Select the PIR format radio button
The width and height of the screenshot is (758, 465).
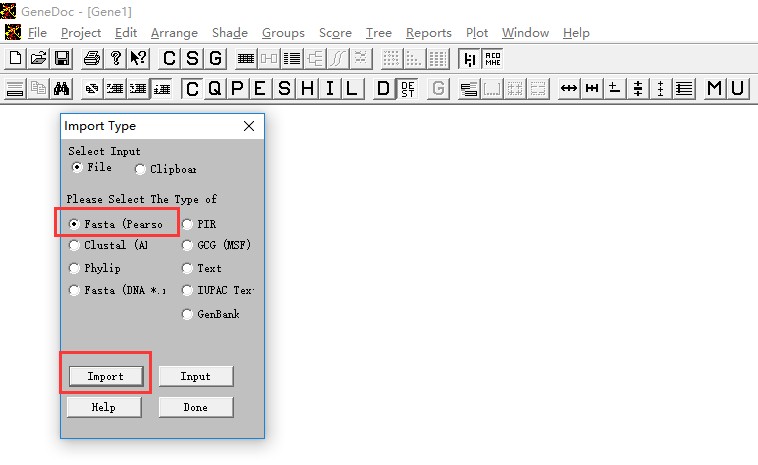187,225
